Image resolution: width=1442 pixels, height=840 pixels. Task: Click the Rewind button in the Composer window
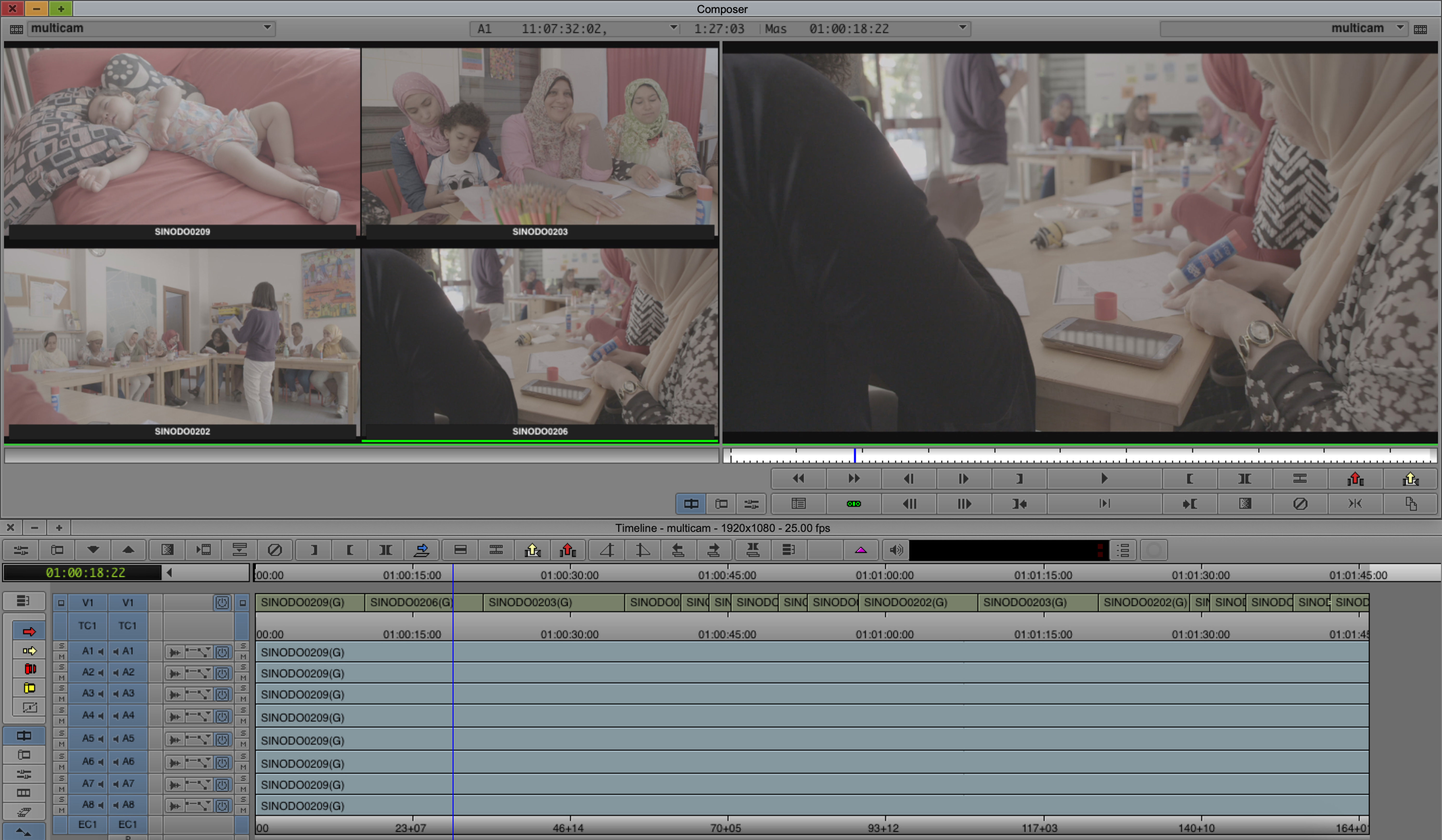[798, 478]
